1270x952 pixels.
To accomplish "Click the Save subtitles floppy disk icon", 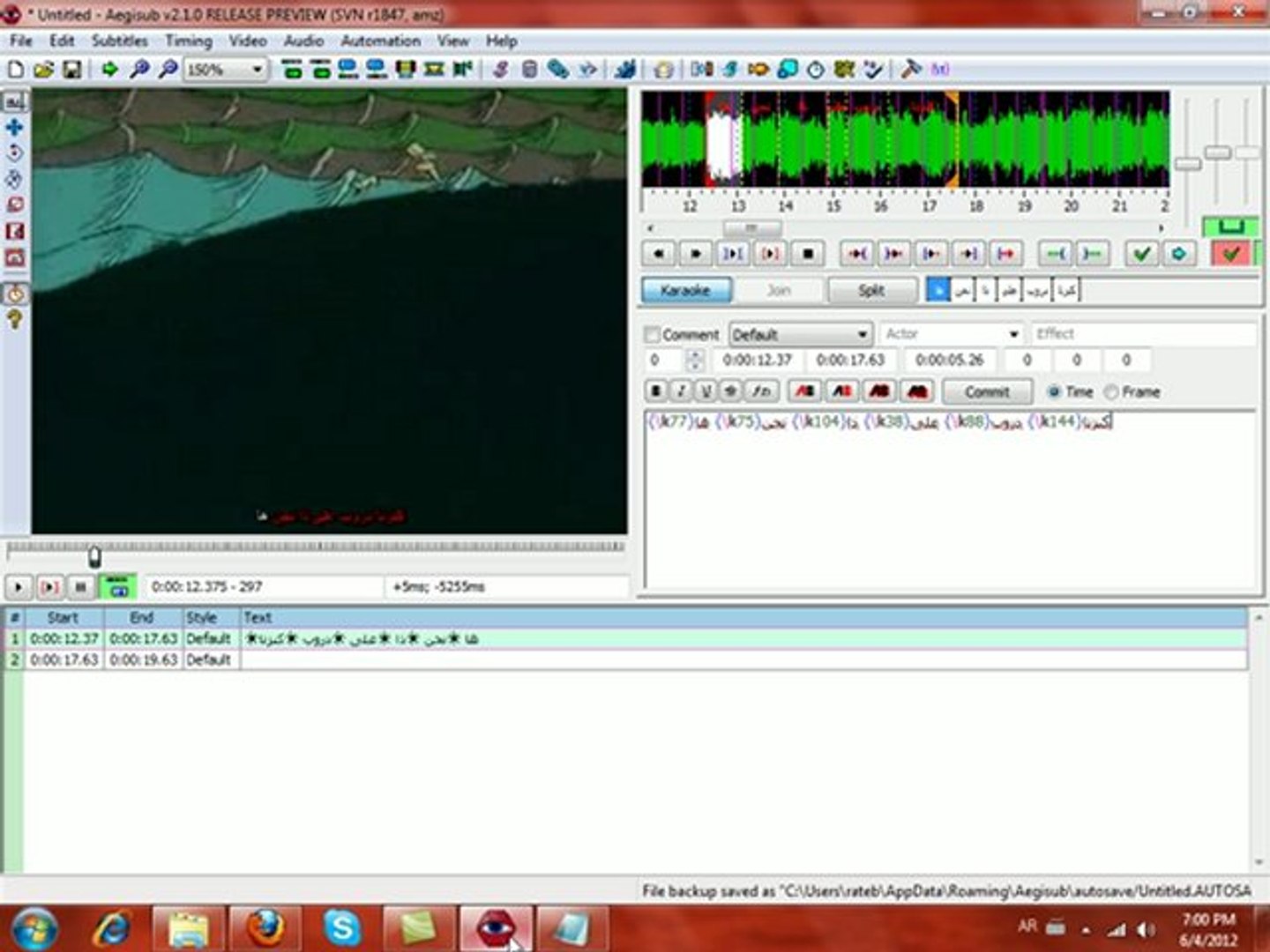I will pos(71,69).
